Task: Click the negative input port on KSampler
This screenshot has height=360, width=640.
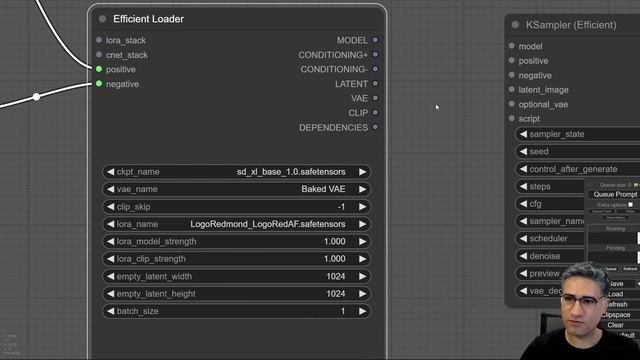Action: pyautogui.click(x=511, y=75)
